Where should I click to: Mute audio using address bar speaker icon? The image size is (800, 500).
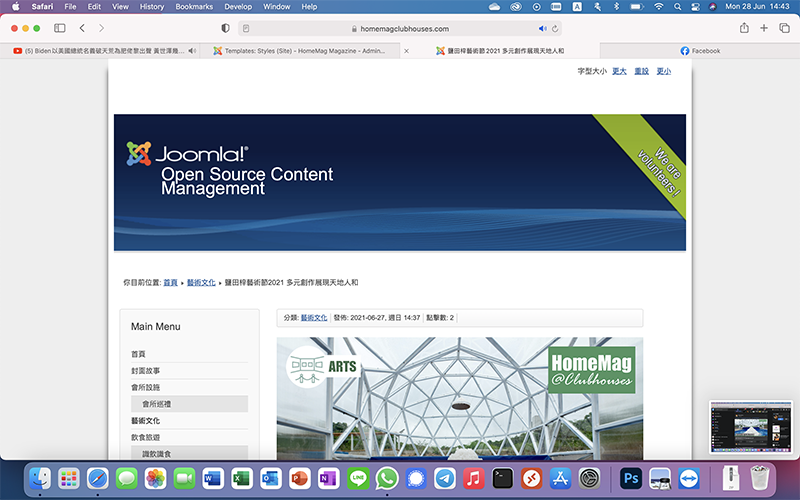(x=543, y=29)
